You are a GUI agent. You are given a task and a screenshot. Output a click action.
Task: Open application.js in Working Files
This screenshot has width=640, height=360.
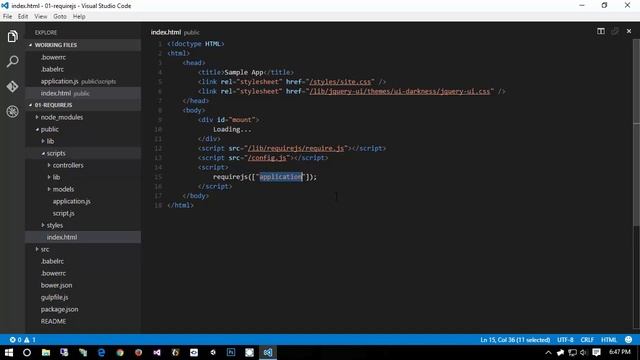click(x=83, y=81)
